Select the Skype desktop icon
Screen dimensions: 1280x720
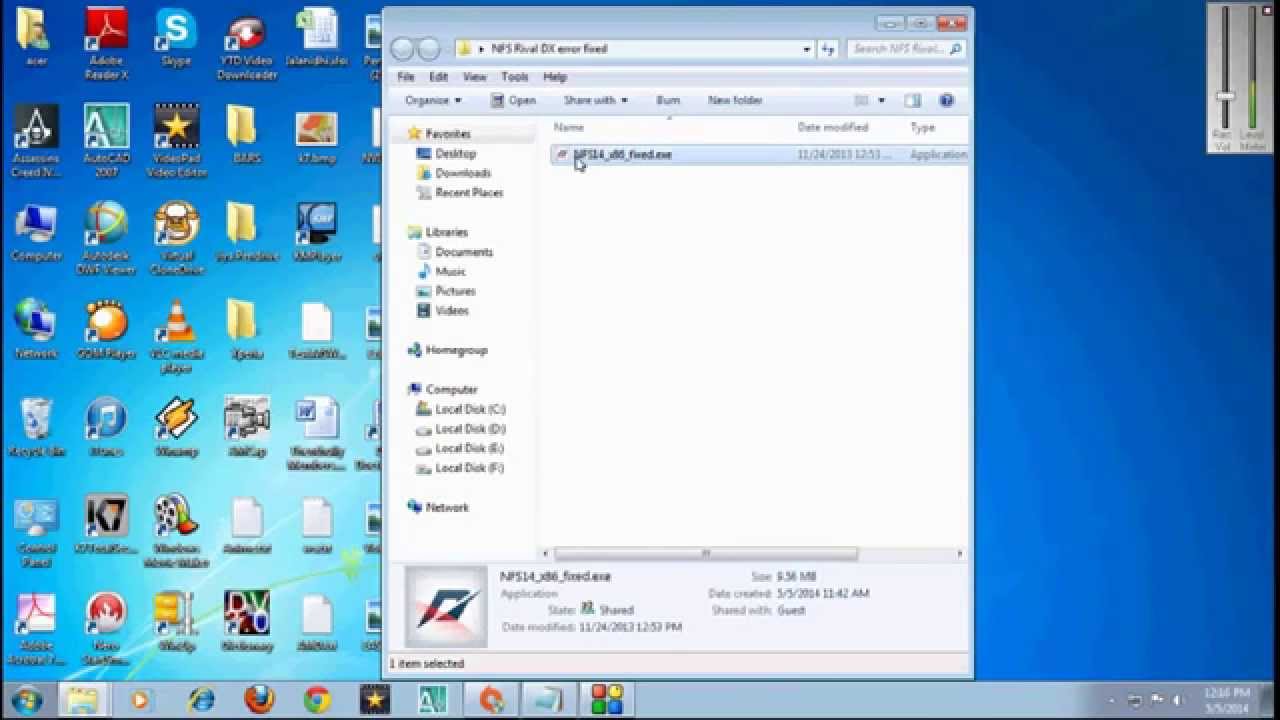coord(176,40)
